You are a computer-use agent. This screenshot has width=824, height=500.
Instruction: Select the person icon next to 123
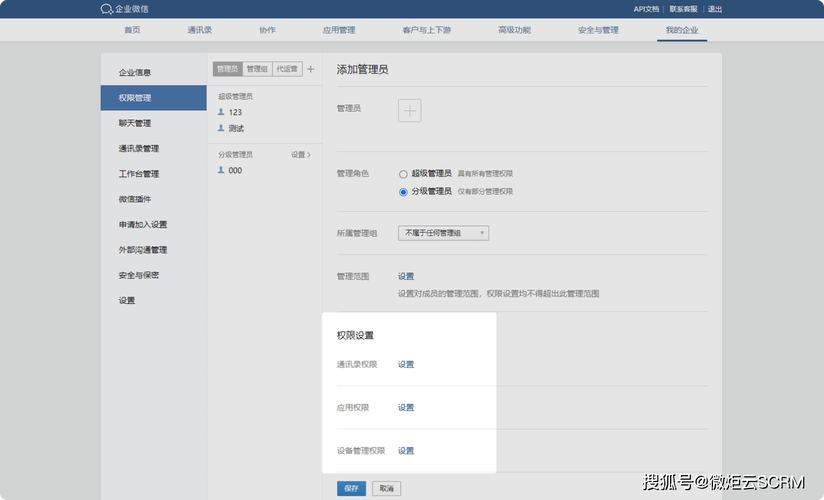[x=221, y=112]
